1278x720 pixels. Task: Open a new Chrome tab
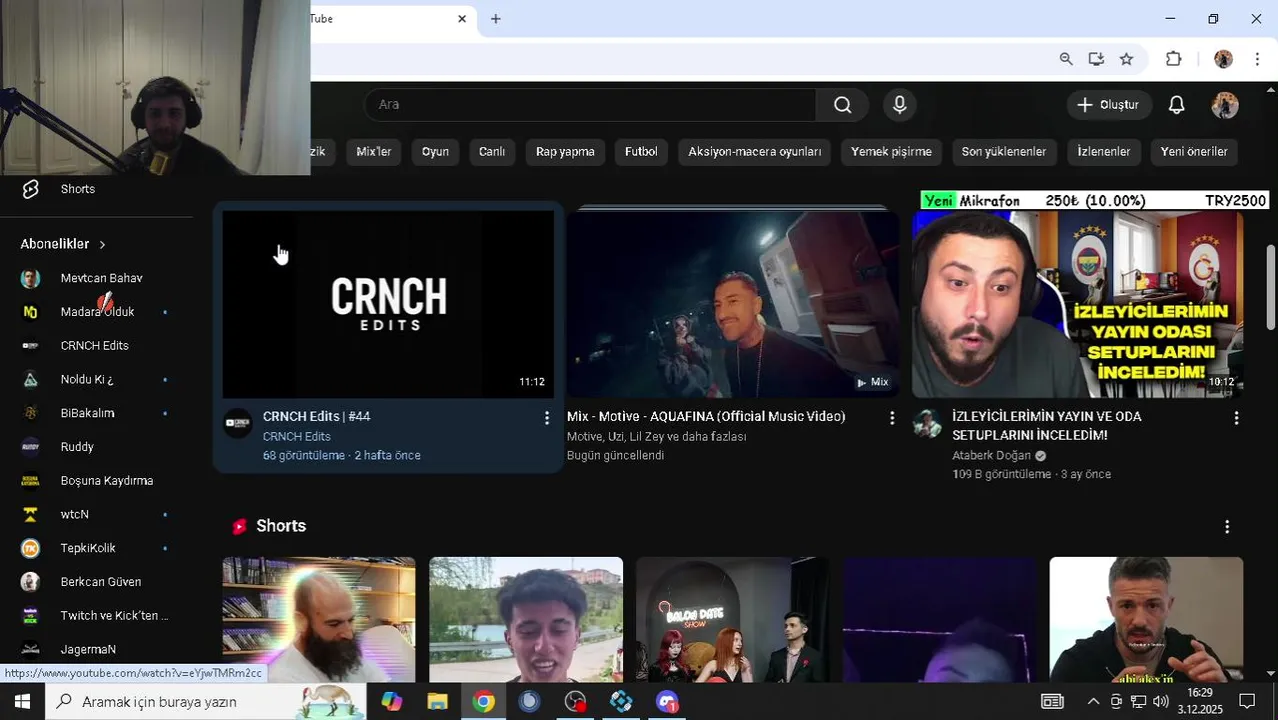[x=495, y=19]
